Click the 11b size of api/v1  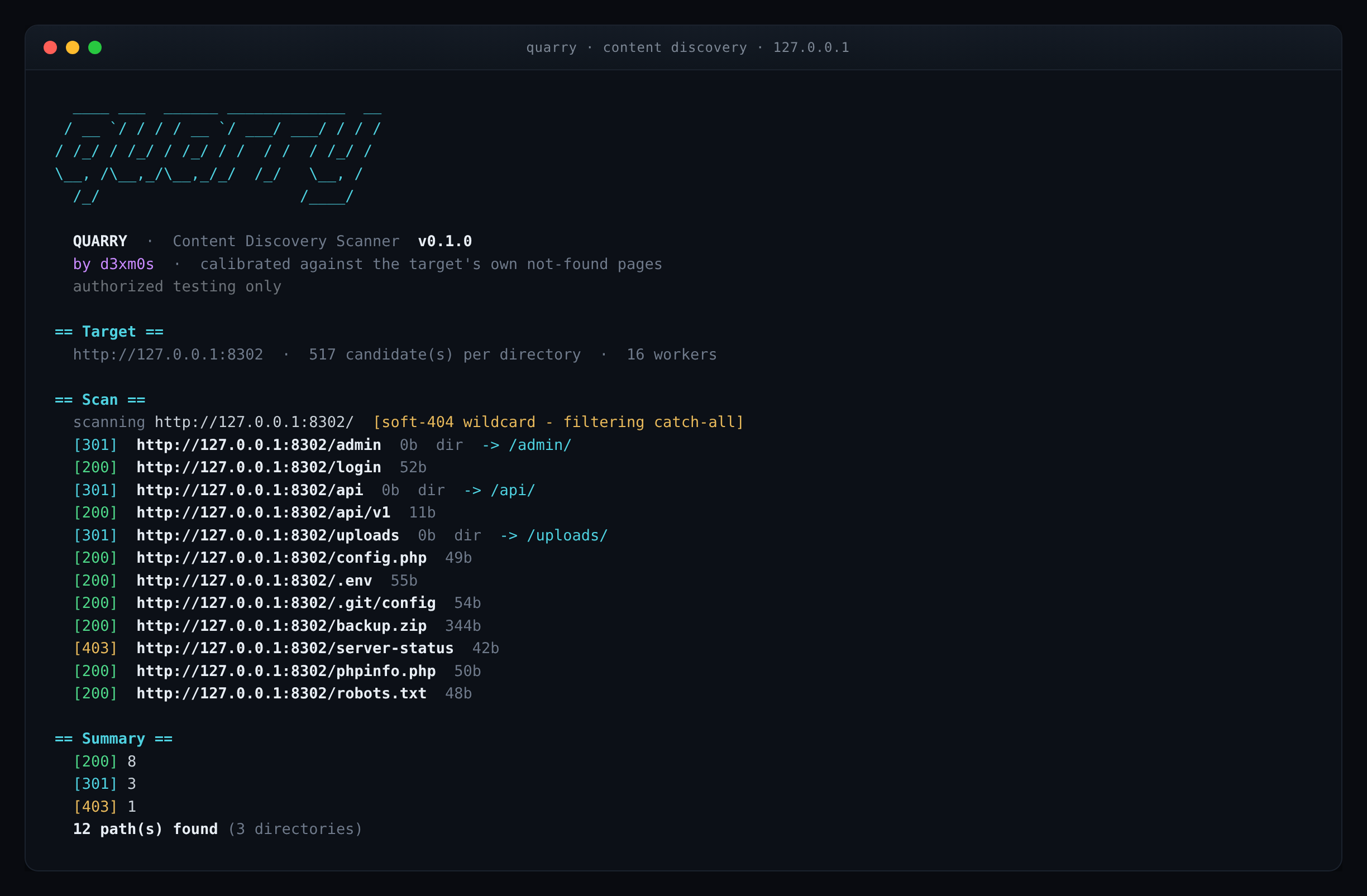pyautogui.click(x=422, y=512)
